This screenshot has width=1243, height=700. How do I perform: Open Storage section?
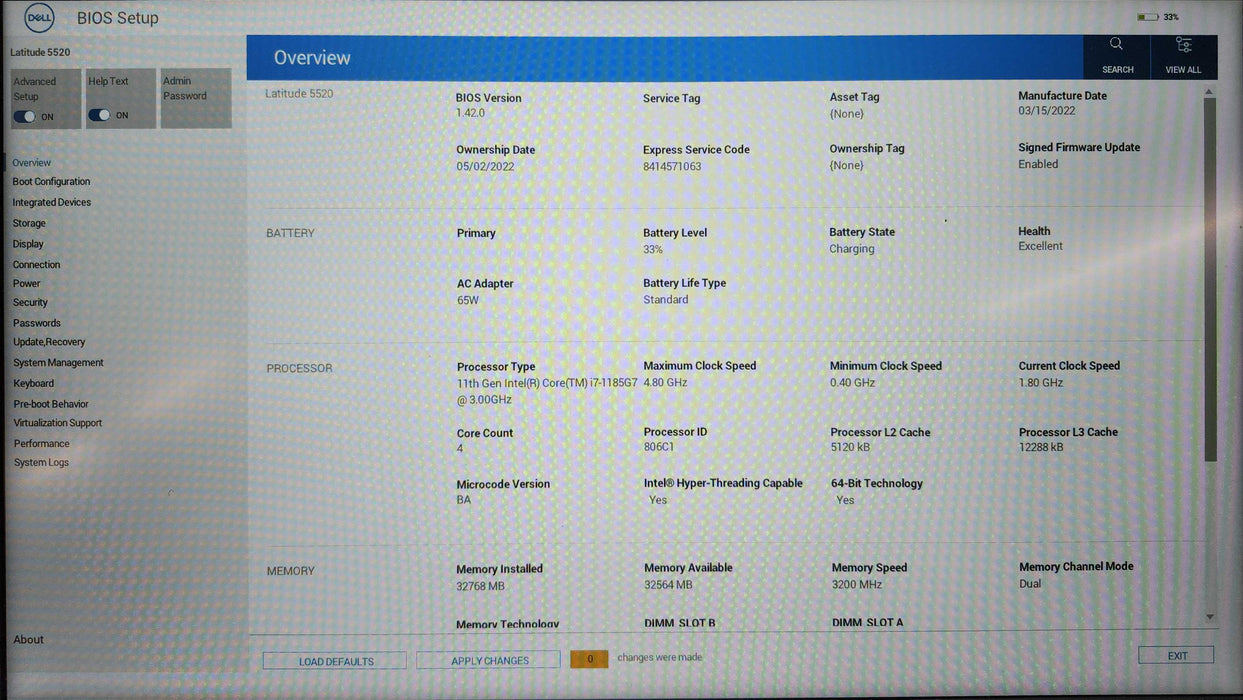coord(29,224)
